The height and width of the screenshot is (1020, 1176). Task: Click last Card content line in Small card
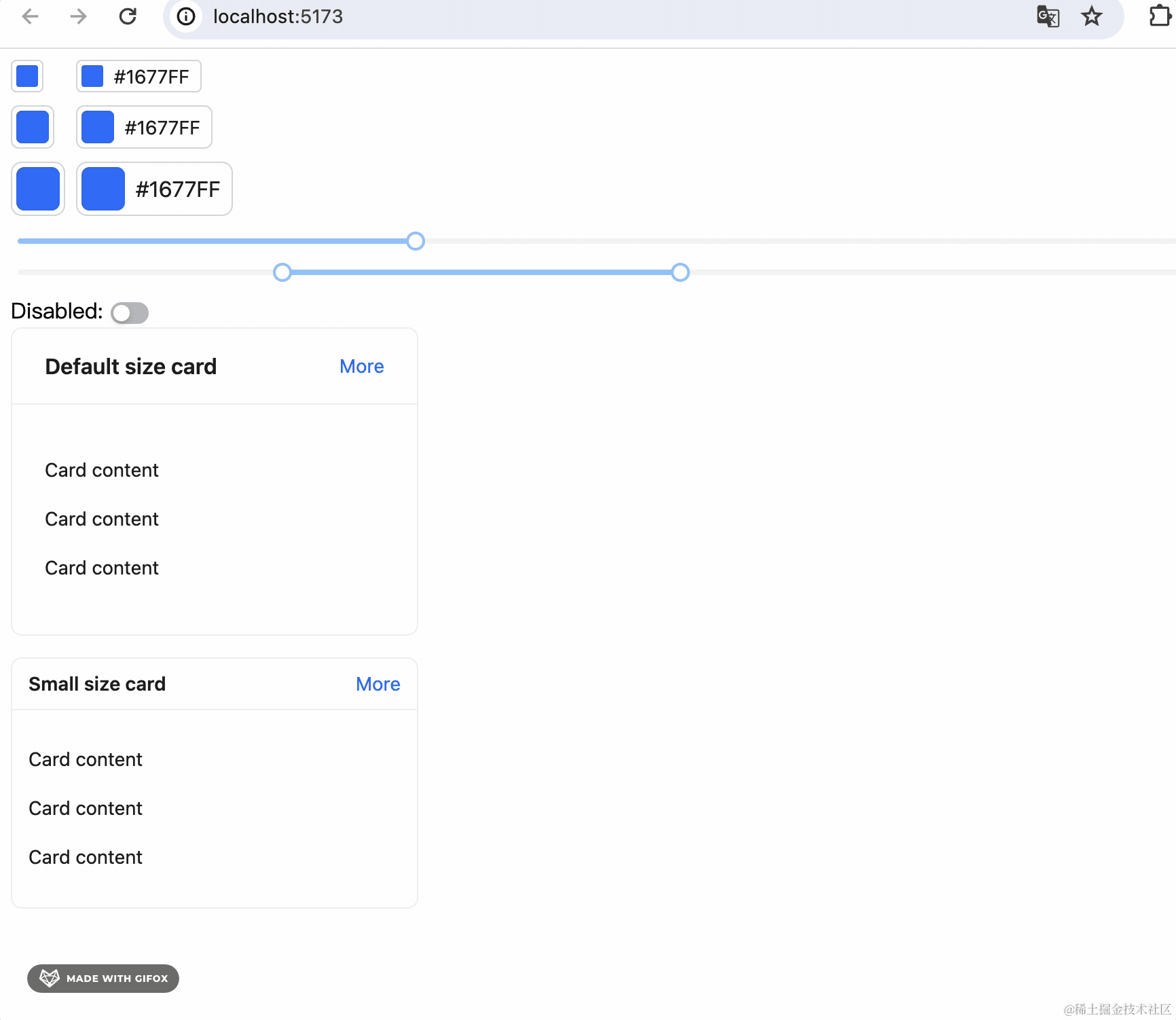(86, 857)
